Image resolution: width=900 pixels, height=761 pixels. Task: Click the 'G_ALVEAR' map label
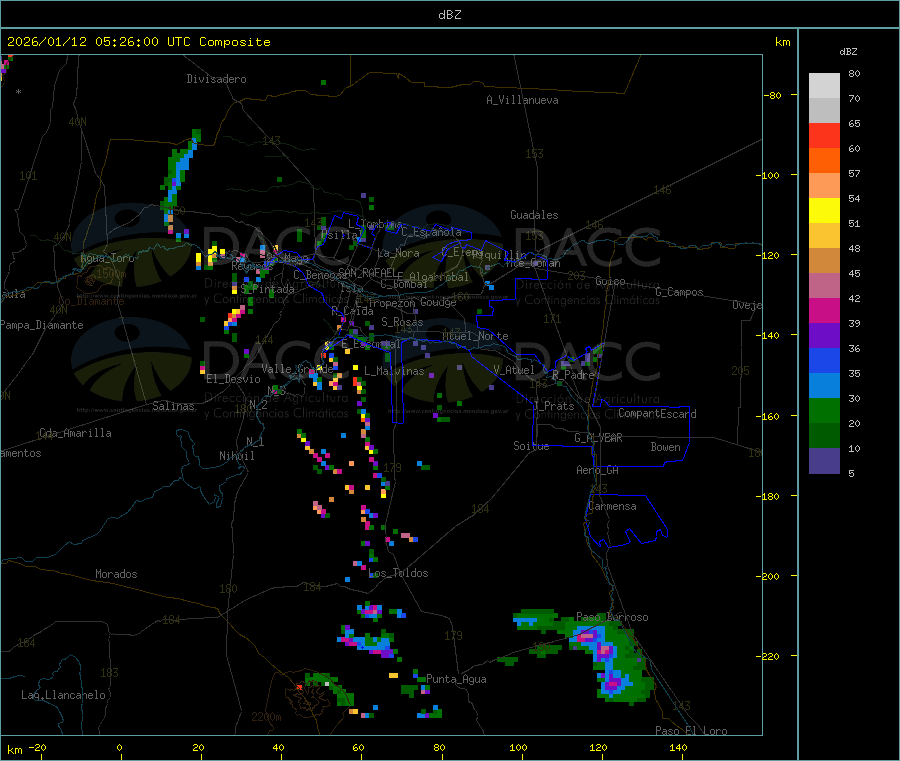pos(598,438)
